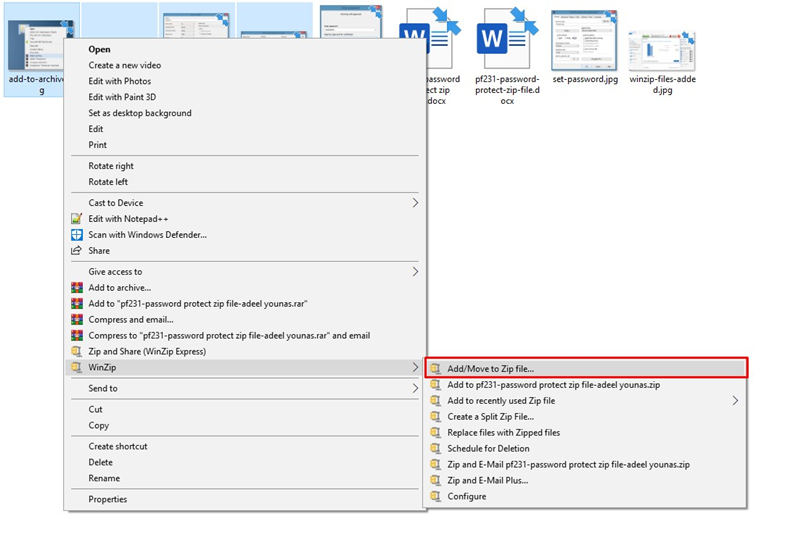
Task: Expand Cast to Device submenu arrow
Action: pyautogui.click(x=415, y=203)
